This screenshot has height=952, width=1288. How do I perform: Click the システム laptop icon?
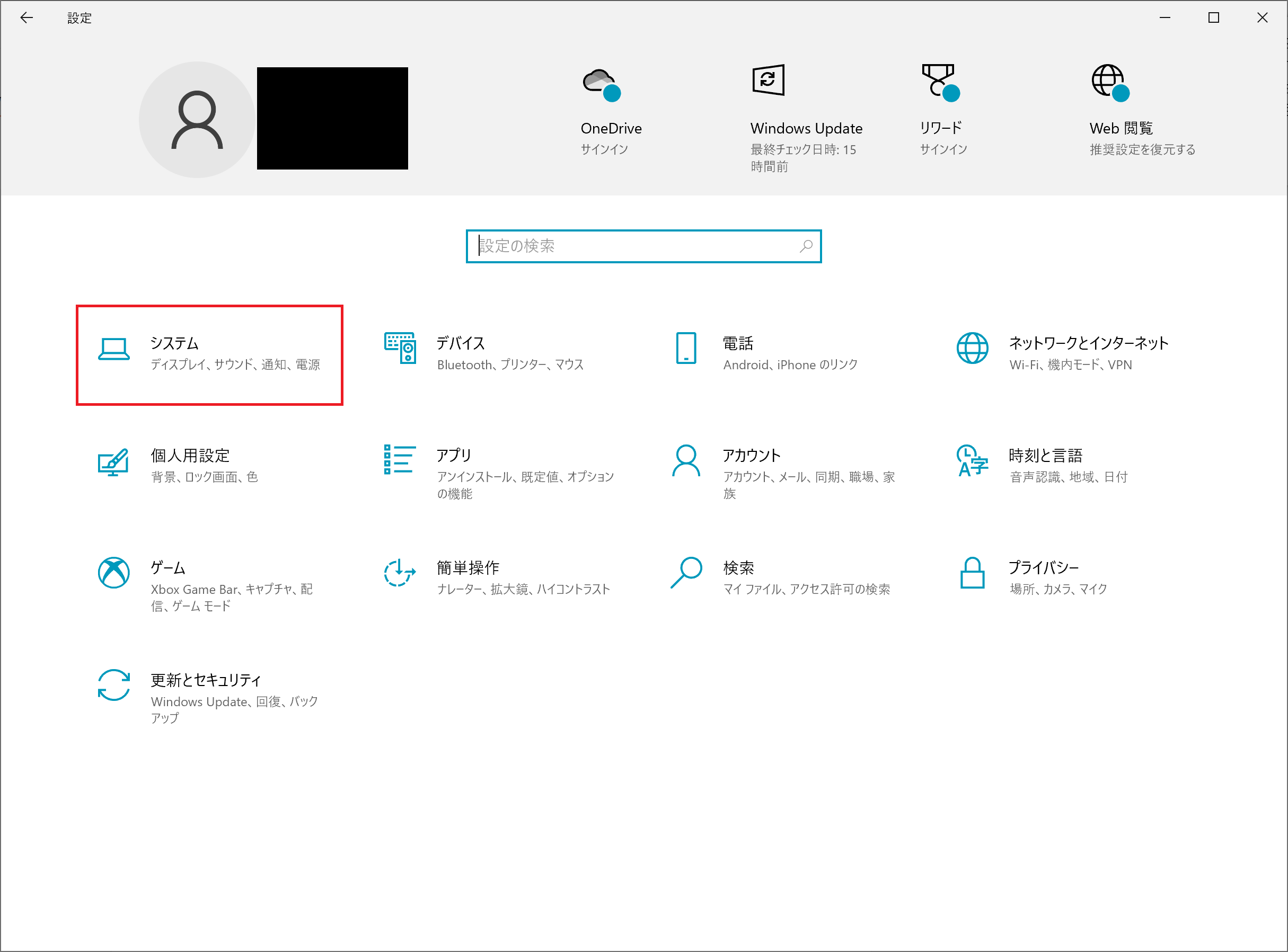tap(113, 349)
